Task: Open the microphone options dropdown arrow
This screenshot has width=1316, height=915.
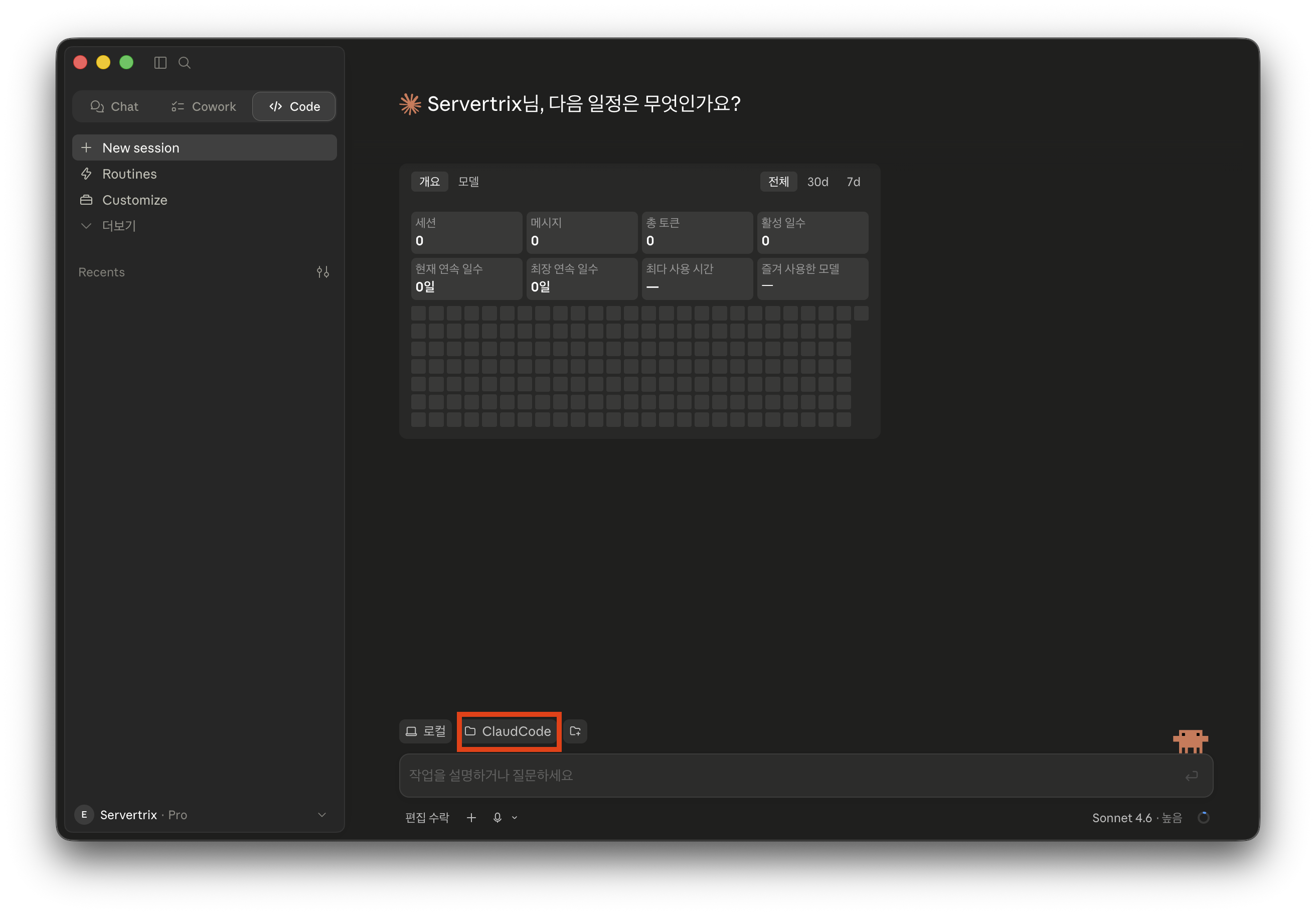Action: (515, 818)
